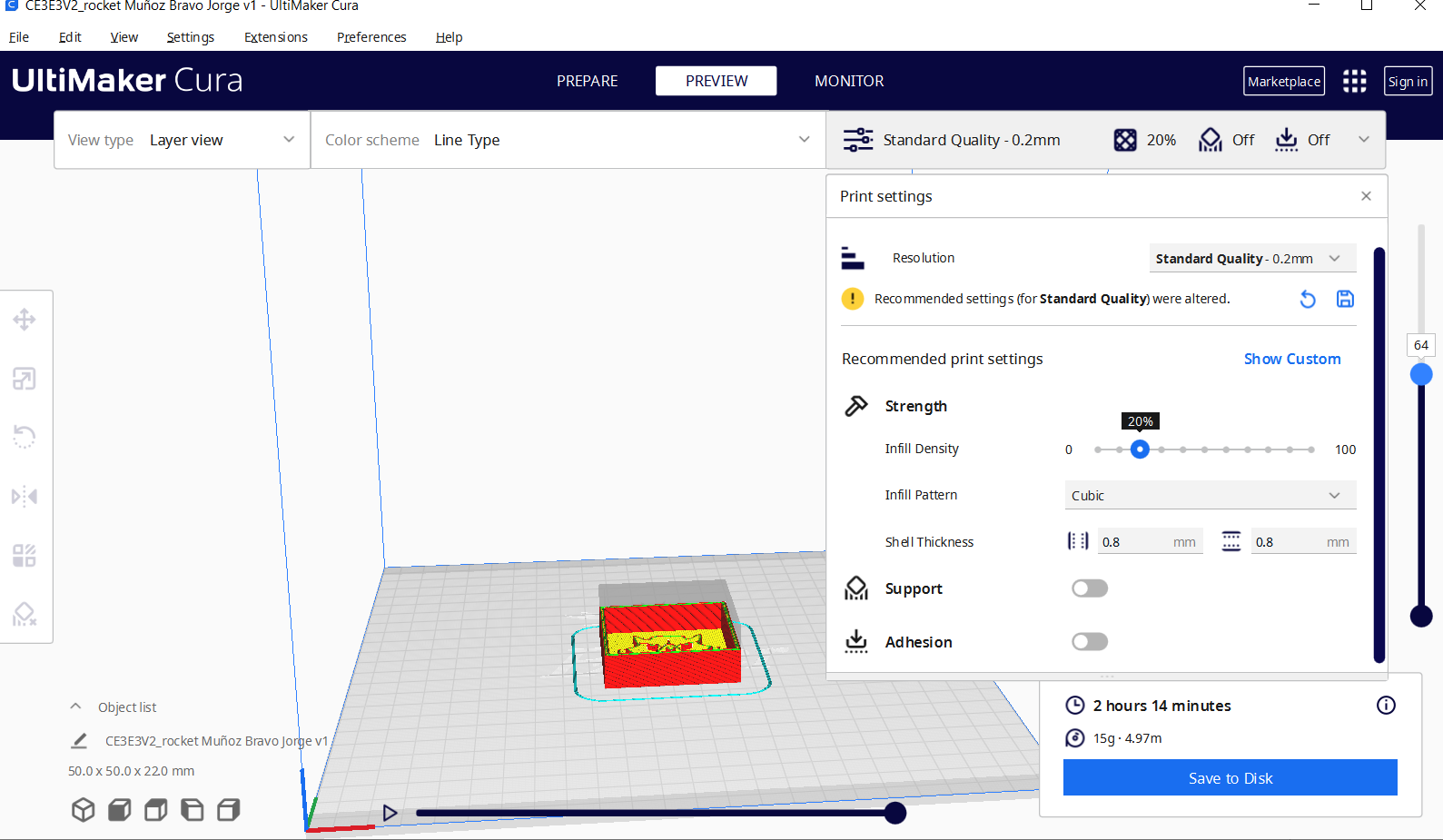Click the print settings panel scrollbar
The height and width of the screenshot is (840, 1443).
pyautogui.click(x=1379, y=454)
